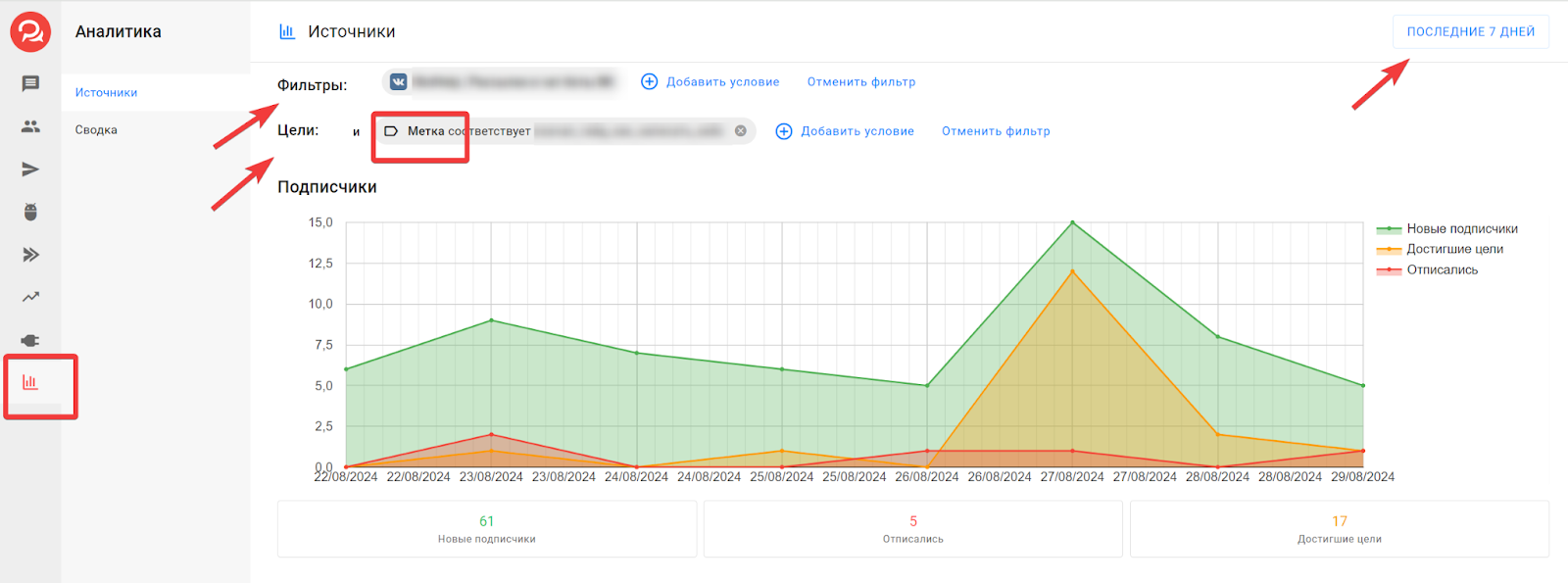Open the bot icon in sidebar
1568x583 pixels.
(30, 212)
